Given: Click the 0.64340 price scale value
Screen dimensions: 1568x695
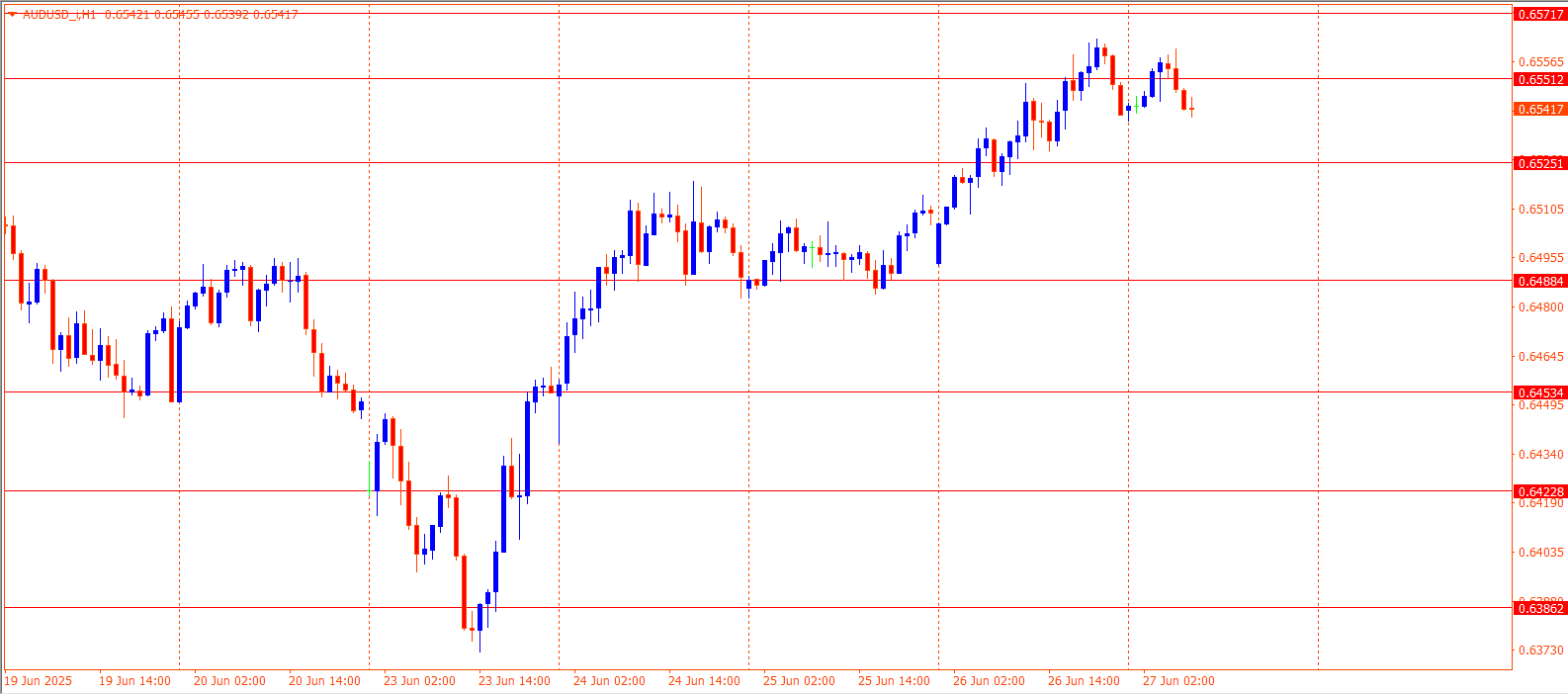Looking at the screenshot, I should coord(1540,454).
